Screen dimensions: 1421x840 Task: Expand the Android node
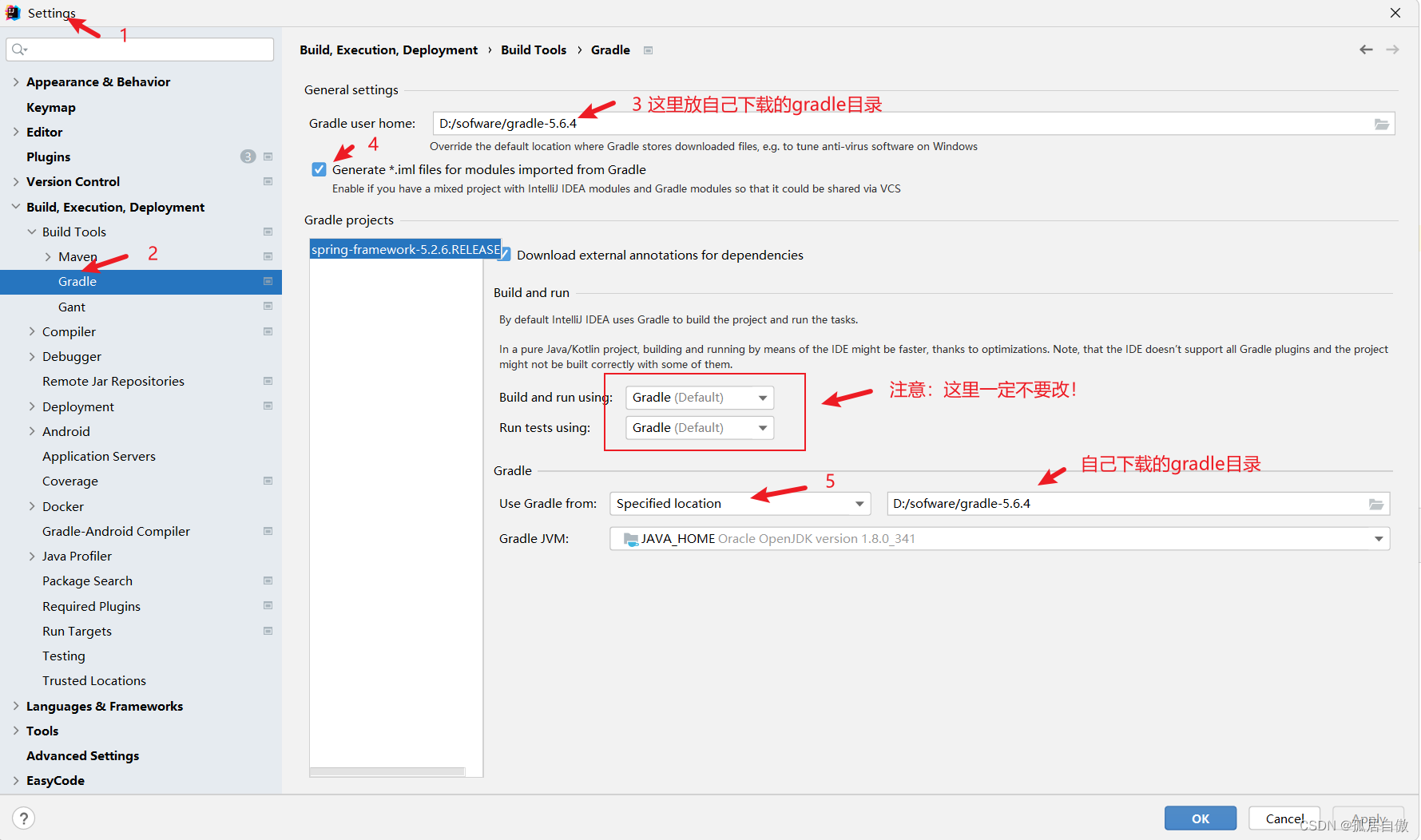click(32, 431)
